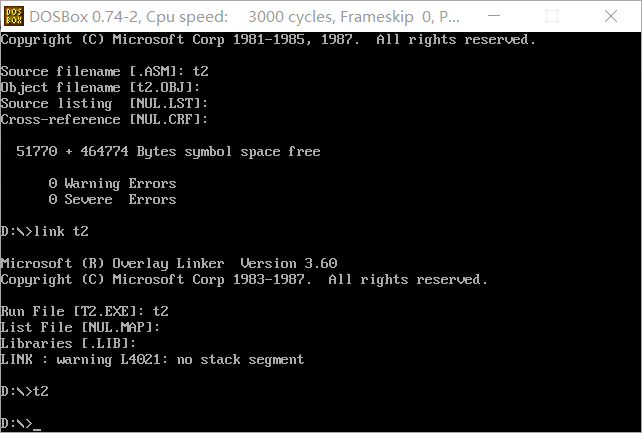Click the DOSBox icon in title bar

point(14,15)
